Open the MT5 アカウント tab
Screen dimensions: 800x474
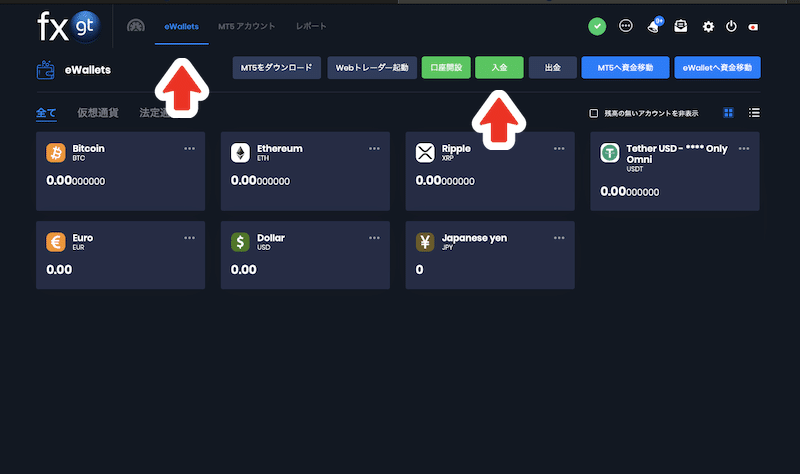tap(246, 26)
